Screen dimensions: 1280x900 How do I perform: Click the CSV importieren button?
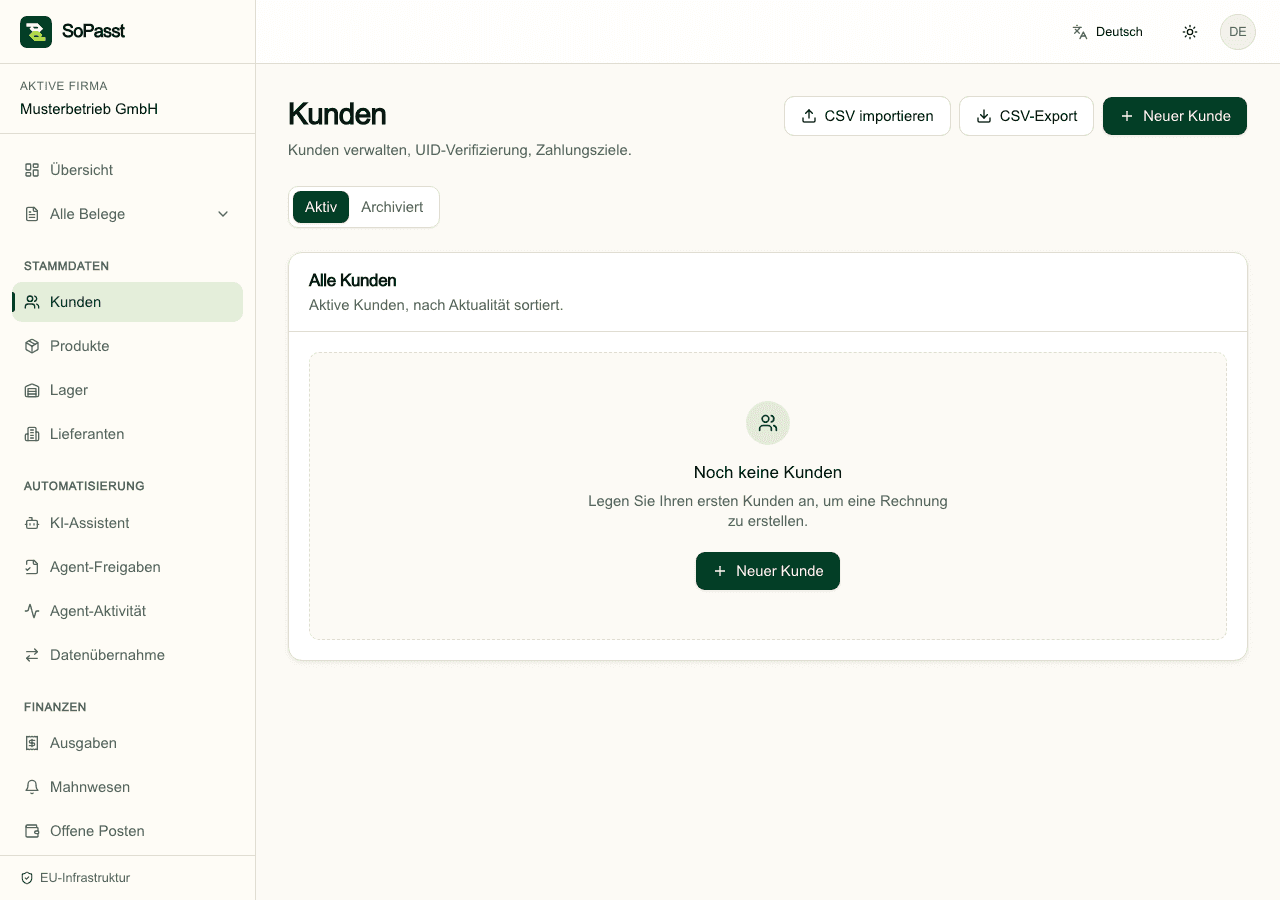click(x=867, y=116)
